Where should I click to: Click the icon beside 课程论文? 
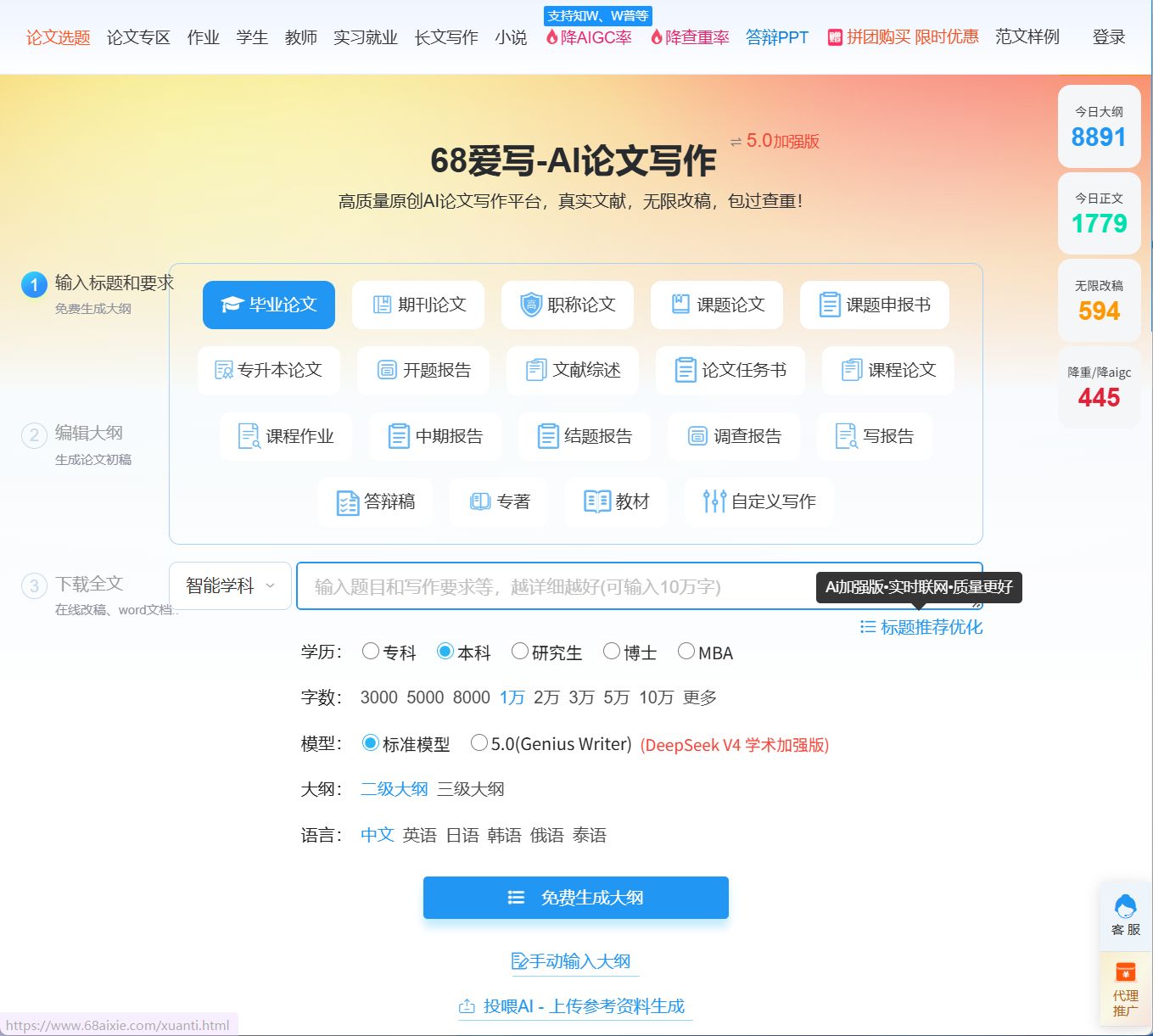click(x=852, y=370)
